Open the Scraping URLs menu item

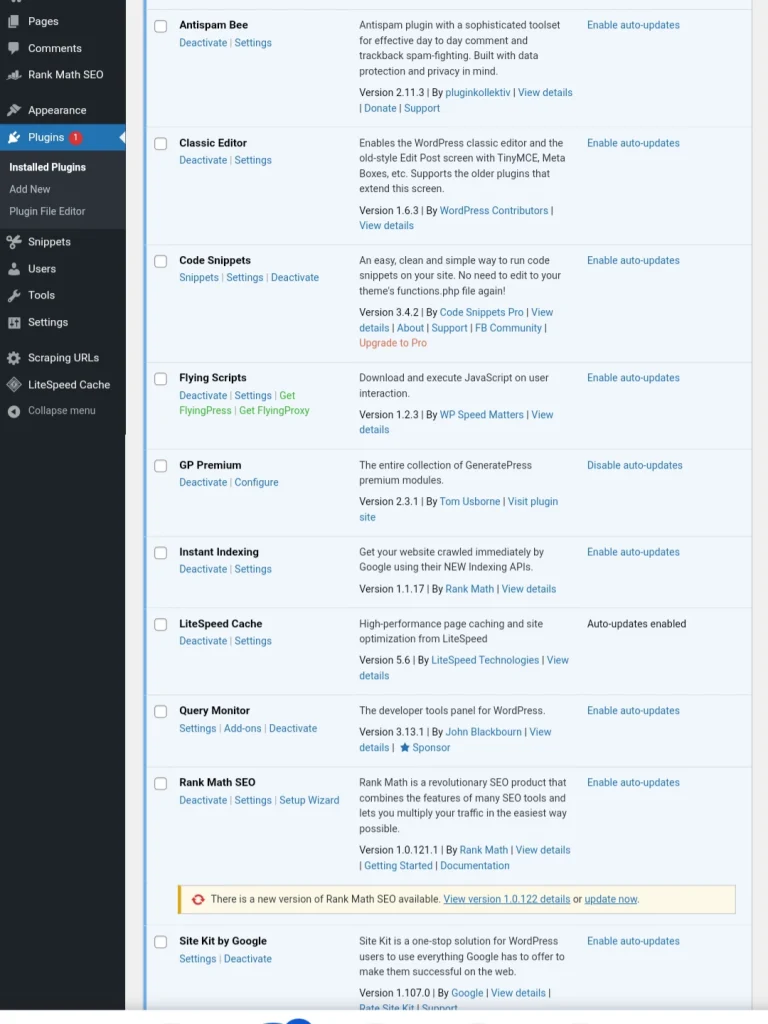pos(63,358)
